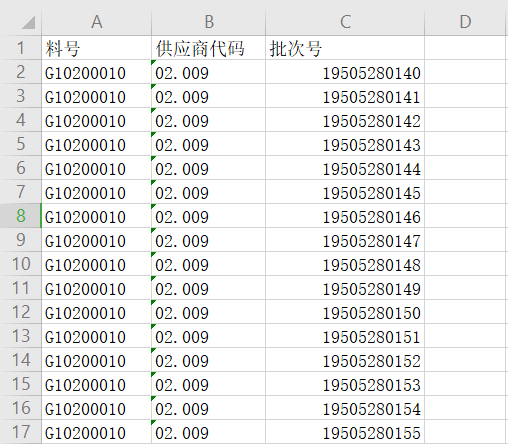Click cell with batch number 19505280149
508x444 pixels.
(x=345, y=288)
